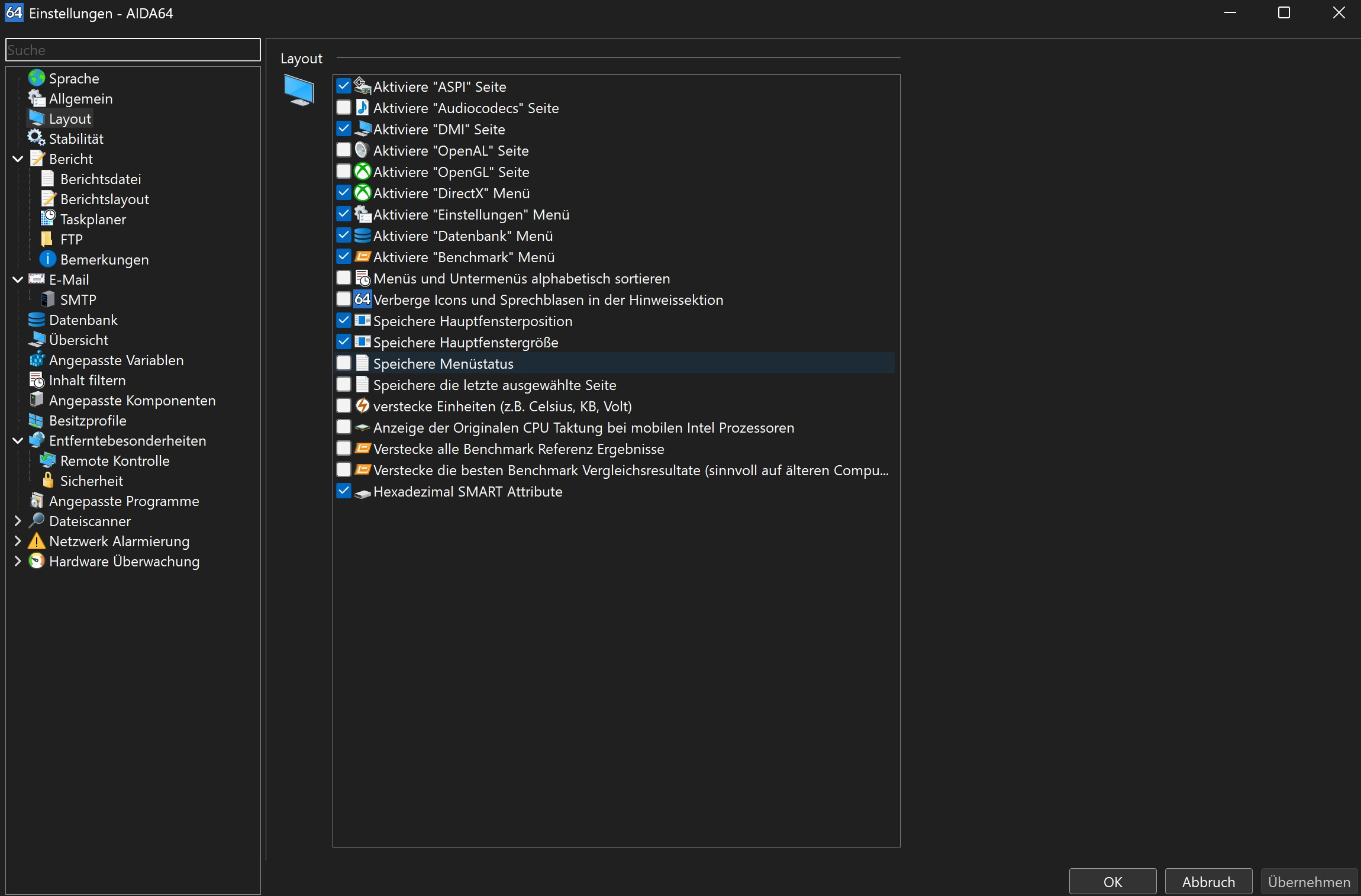Select E-Mail in the settings tree
This screenshot has height=896, width=1361.
pos(69,279)
